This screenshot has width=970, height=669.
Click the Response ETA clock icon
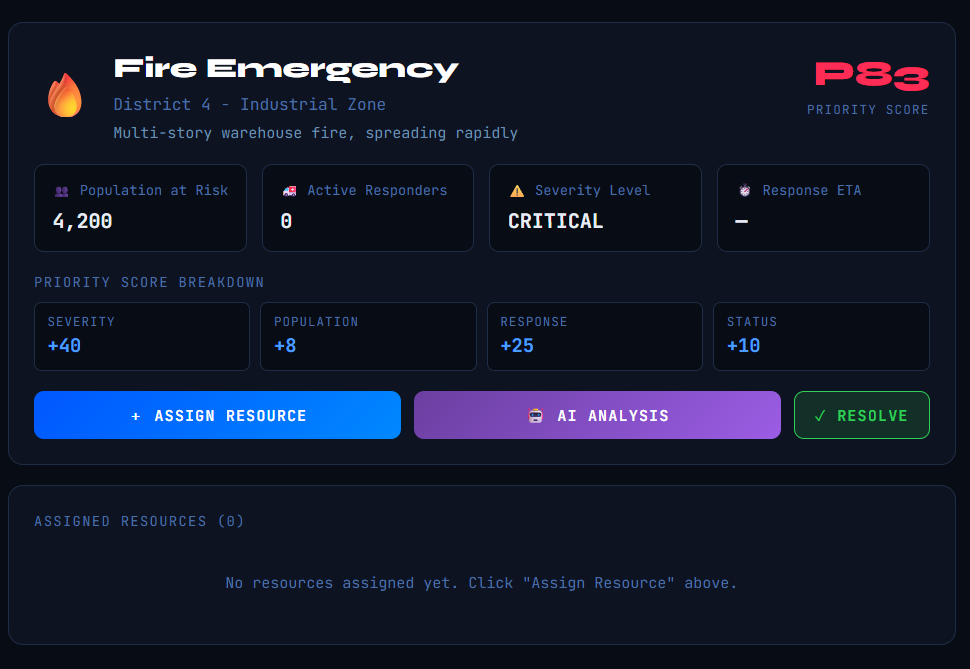pos(744,191)
